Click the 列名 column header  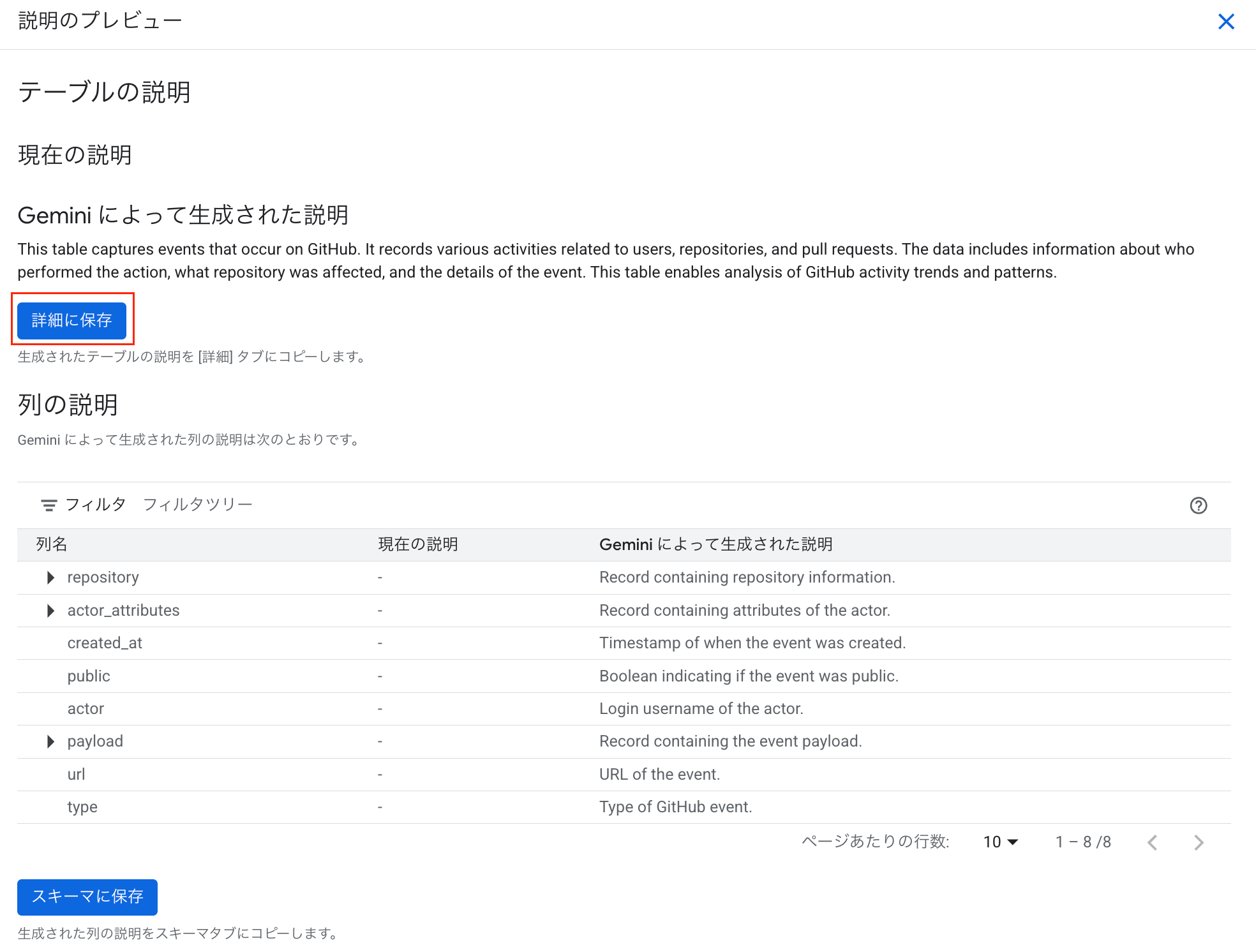[52, 544]
